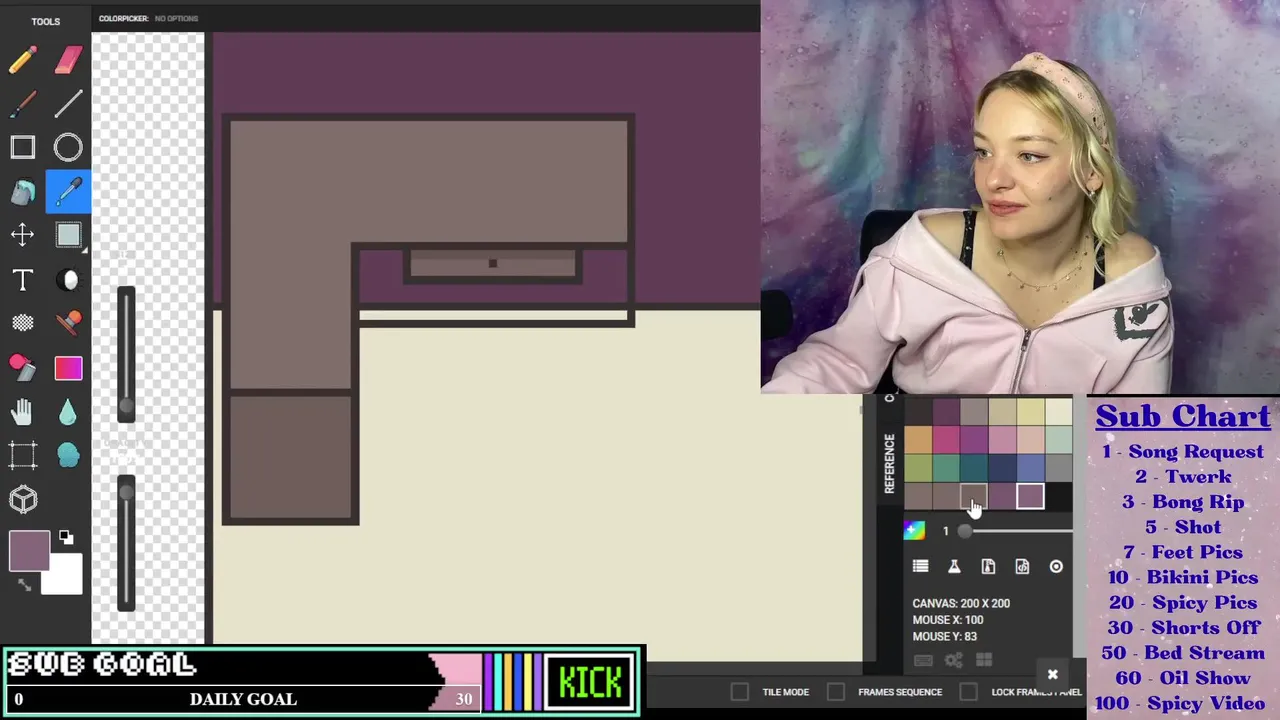Pick the dark teal palette swatch
Image resolution: width=1280 pixels, height=720 pixels.
(974, 468)
